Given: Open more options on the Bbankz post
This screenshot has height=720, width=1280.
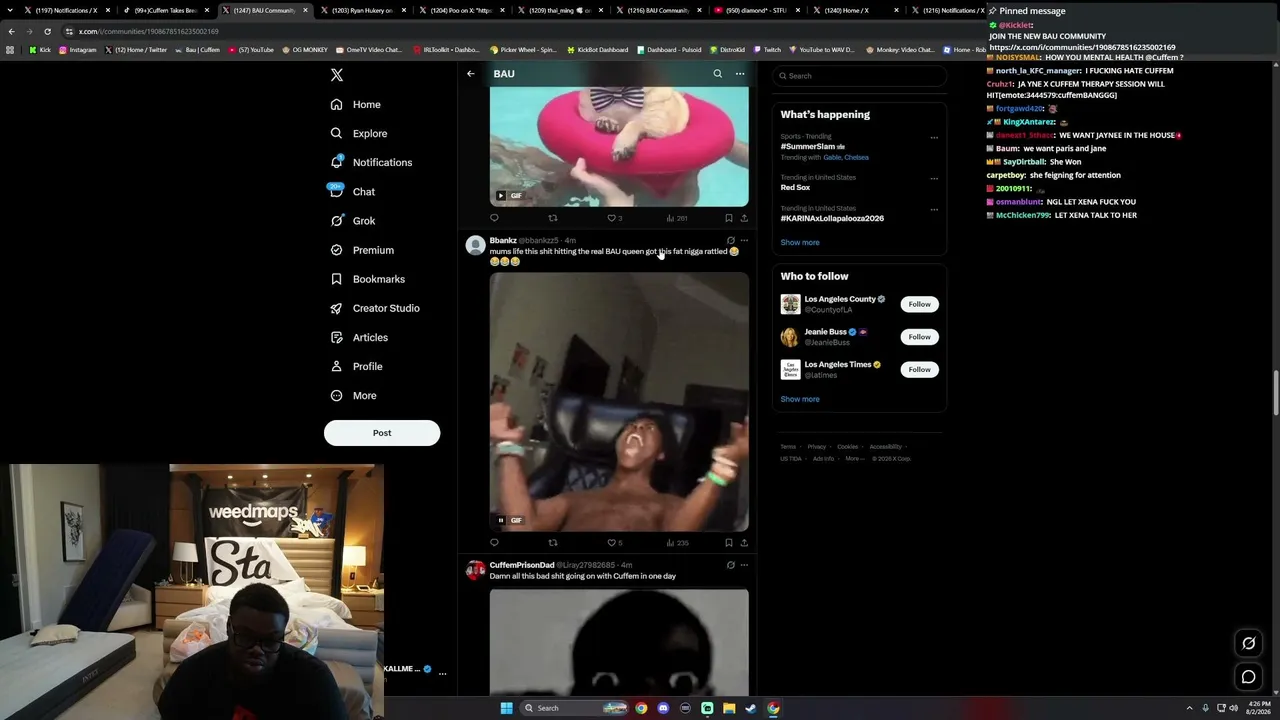Looking at the screenshot, I should pyautogui.click(x=744, y=241).
